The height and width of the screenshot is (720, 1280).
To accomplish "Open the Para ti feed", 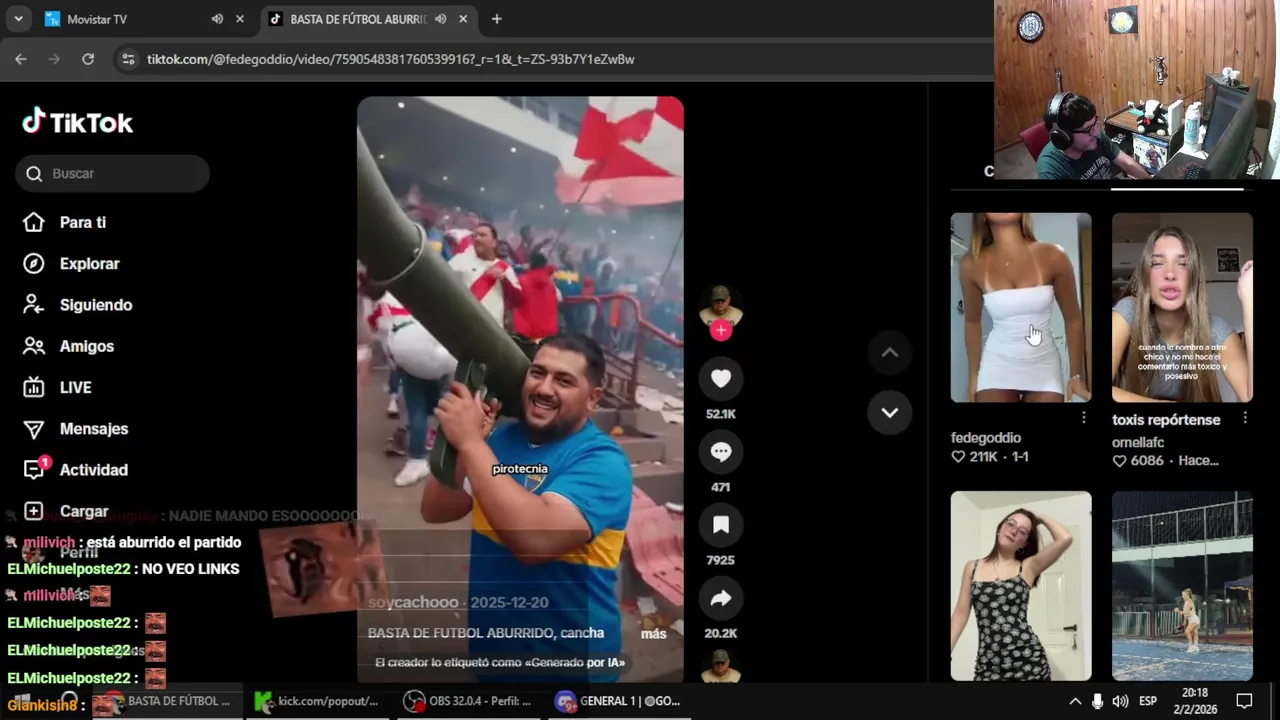I will coord(82,222).
